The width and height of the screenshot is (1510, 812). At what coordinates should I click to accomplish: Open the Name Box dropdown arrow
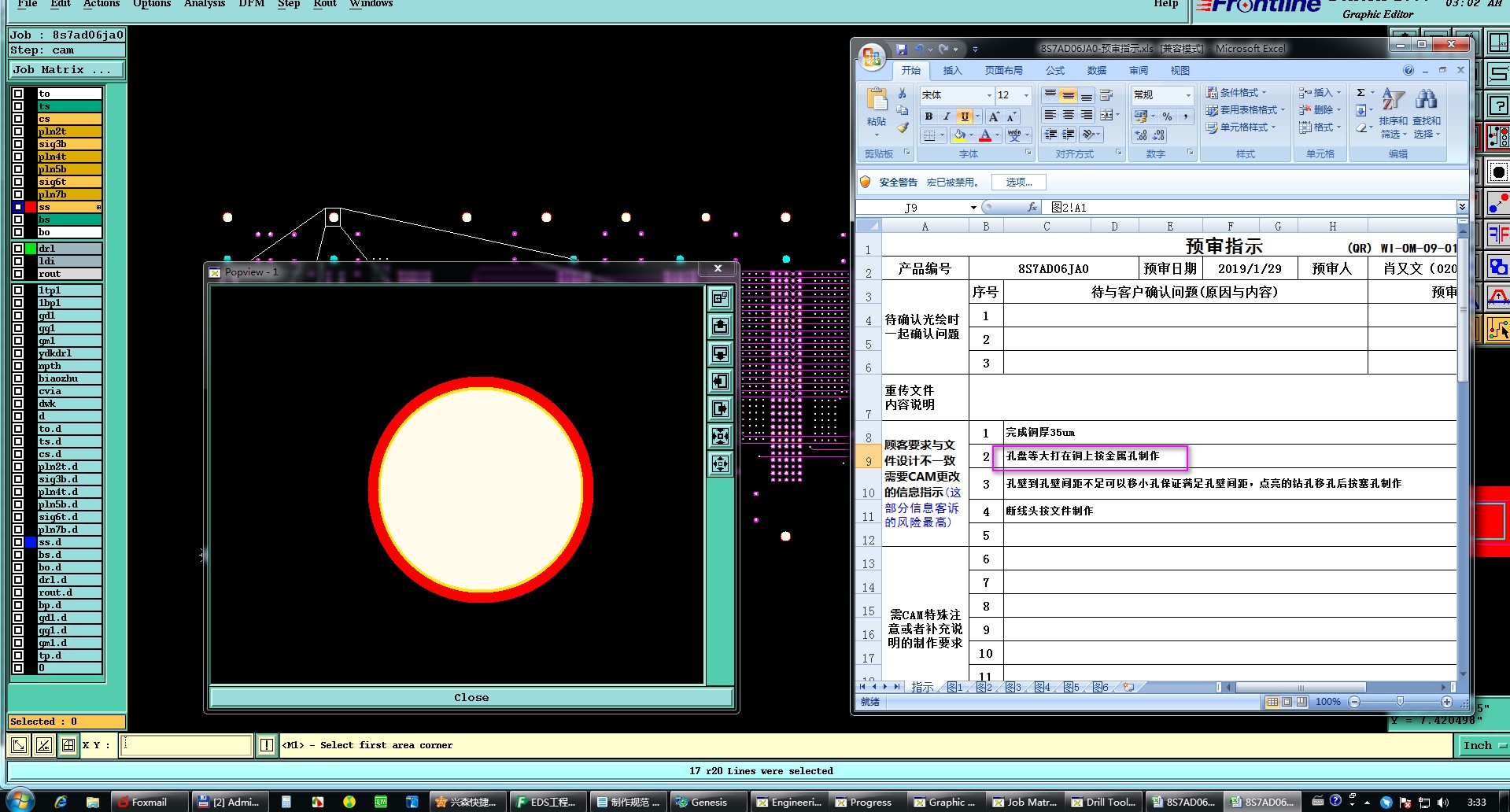tap(973, 208)
